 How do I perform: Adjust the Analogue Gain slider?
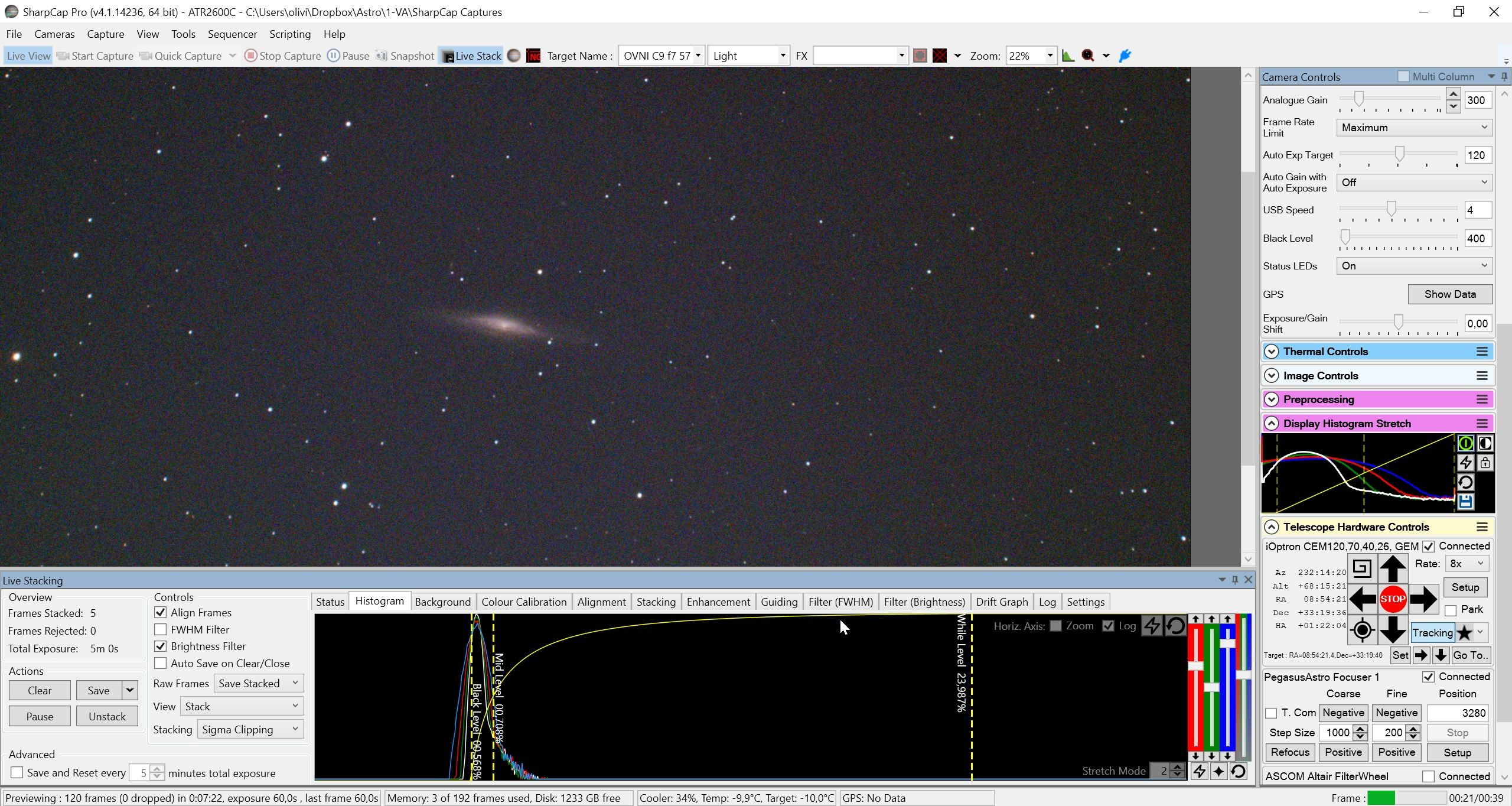1358,99
